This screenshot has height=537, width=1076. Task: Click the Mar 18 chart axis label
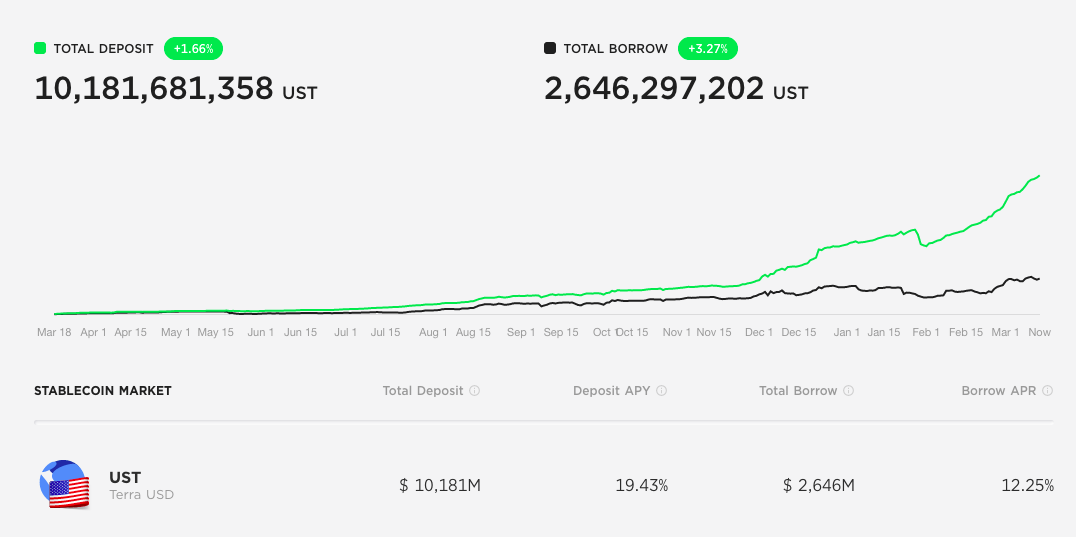click(53, 332)
